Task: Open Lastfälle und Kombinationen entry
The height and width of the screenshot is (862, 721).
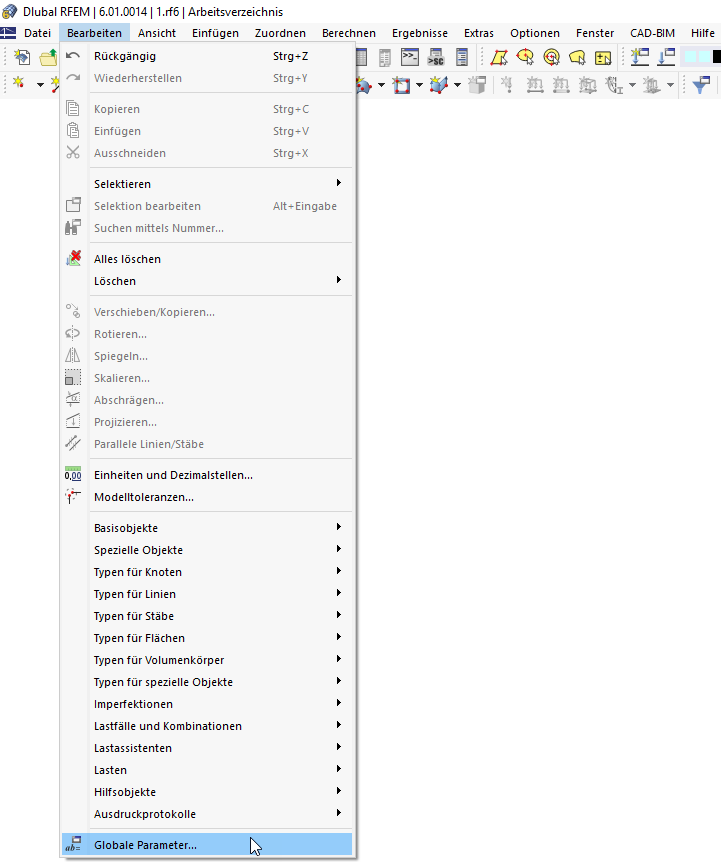Action: (x=207, y=726)
